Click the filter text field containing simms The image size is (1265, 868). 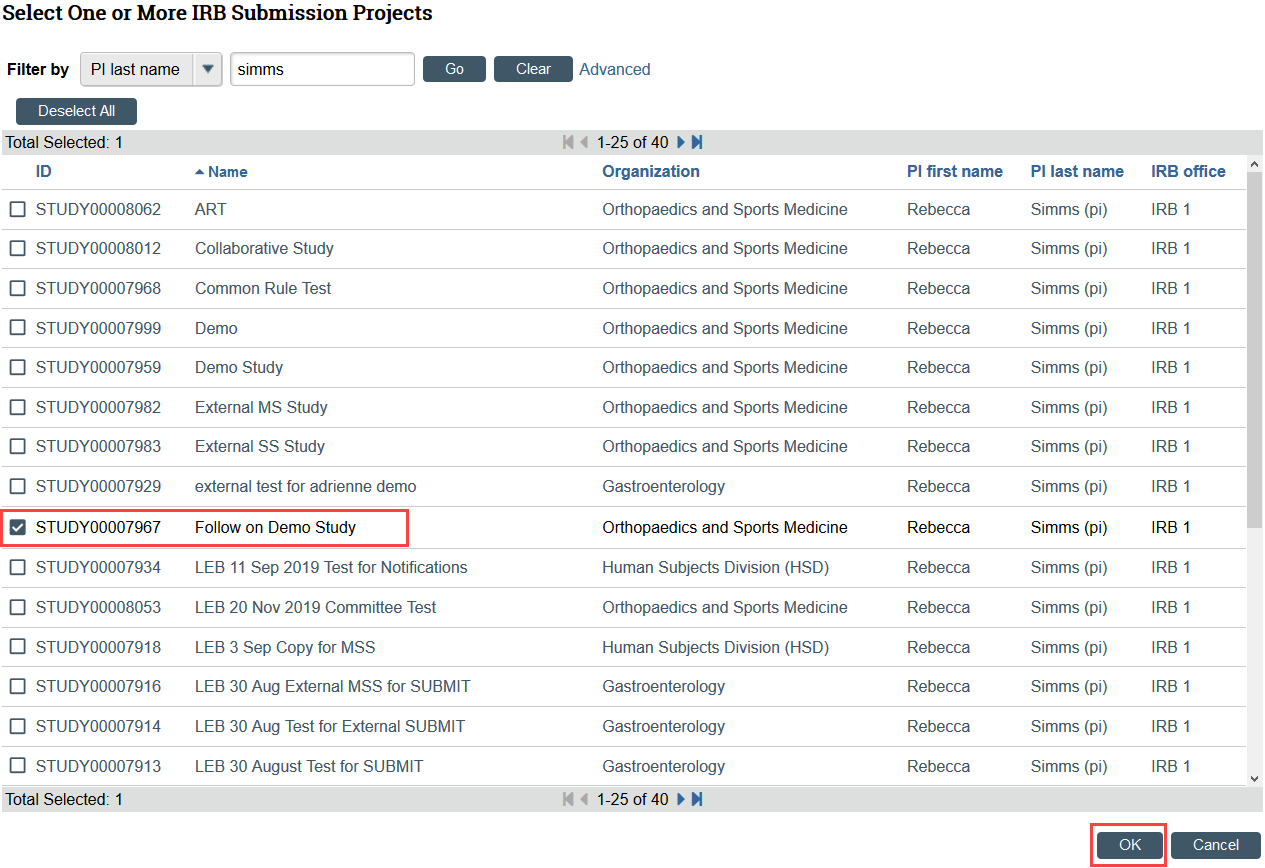[x=322, y=69]
